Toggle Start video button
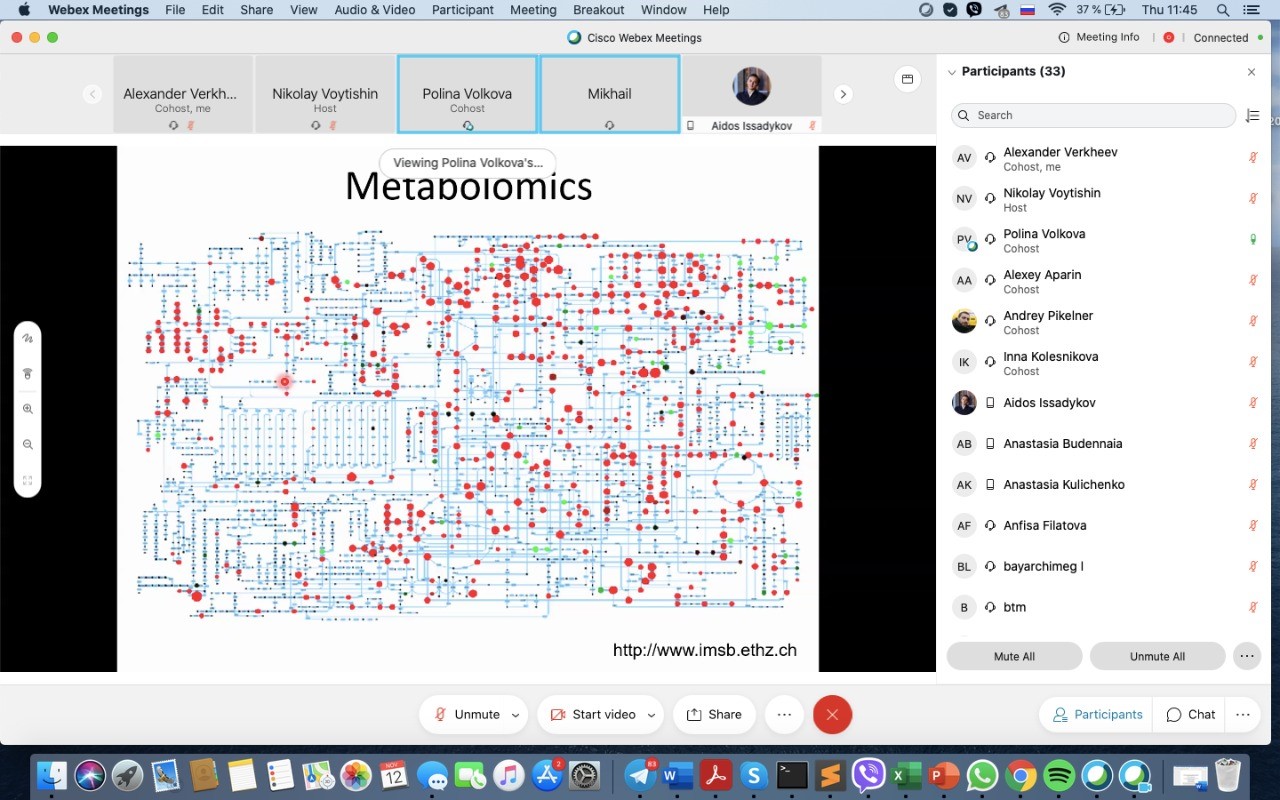The width and height of the screenshot is (1280, 800). click(592, 715)
